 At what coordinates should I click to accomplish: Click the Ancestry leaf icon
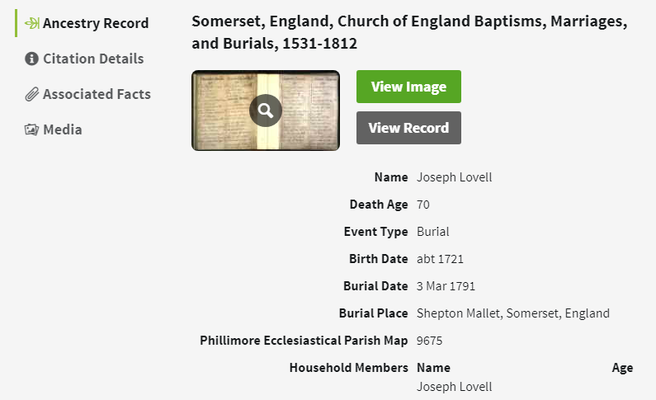32,23
